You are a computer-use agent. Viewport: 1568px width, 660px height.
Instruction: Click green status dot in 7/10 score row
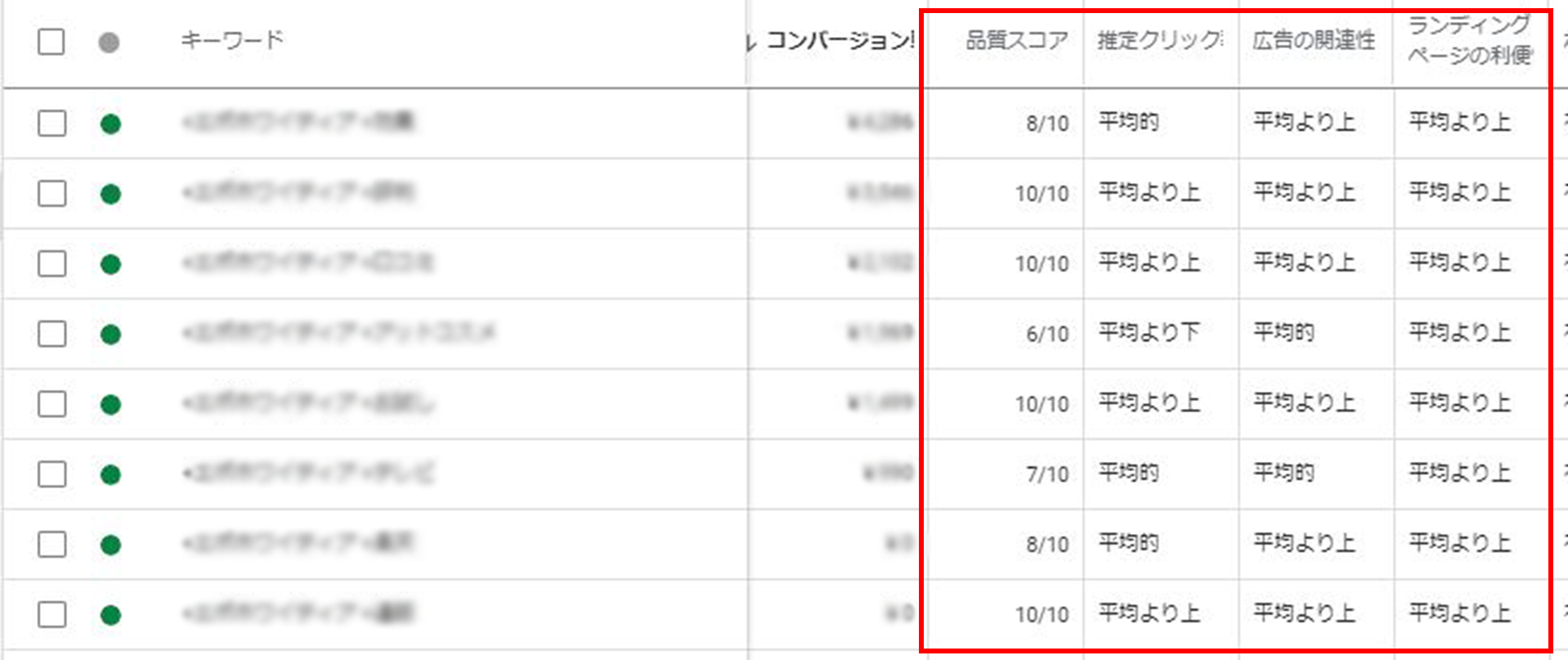[x=110, y=475]
